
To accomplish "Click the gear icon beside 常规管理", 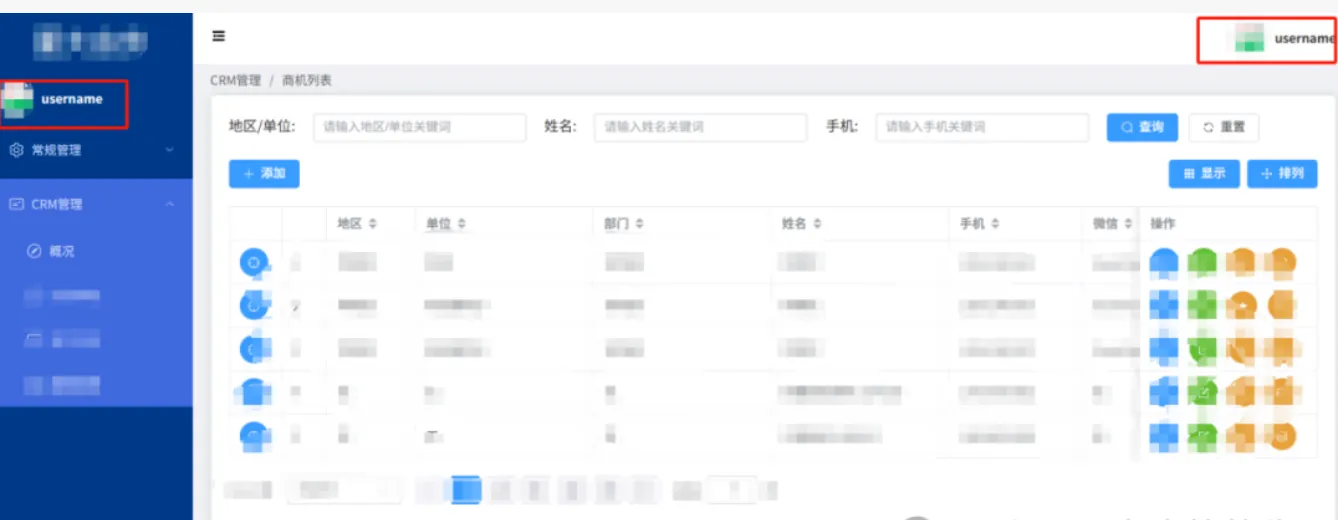I will click(x=16, y=150).
